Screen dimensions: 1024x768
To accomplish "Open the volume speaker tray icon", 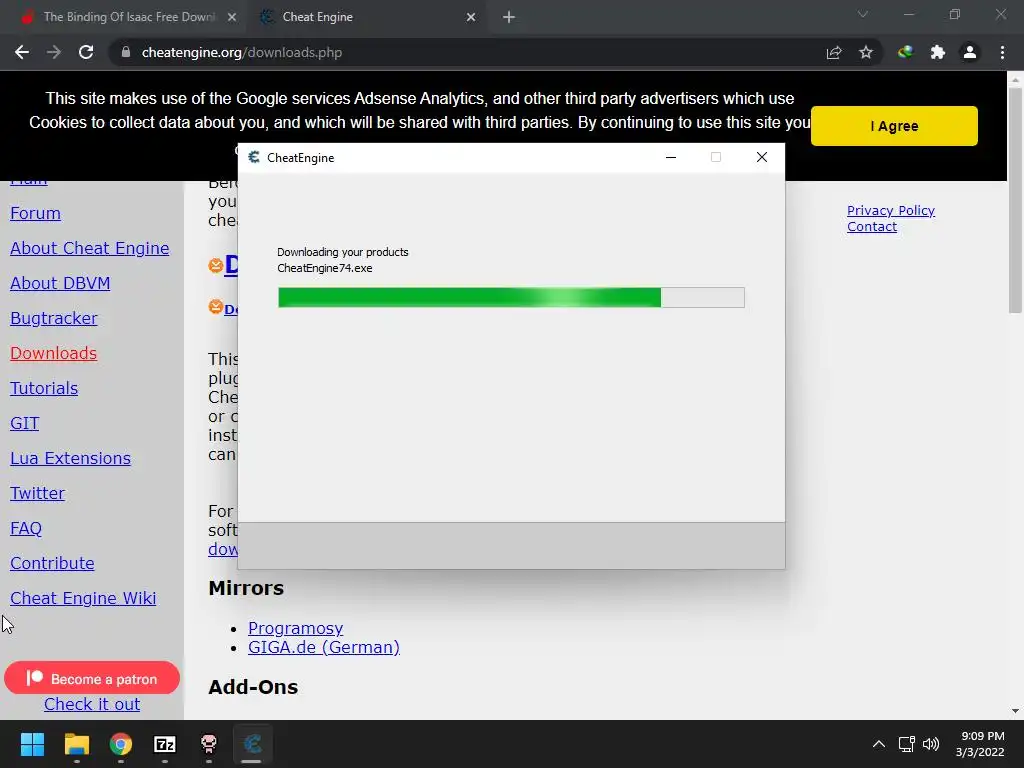I will pyautogui.click(x=931, y=744).
